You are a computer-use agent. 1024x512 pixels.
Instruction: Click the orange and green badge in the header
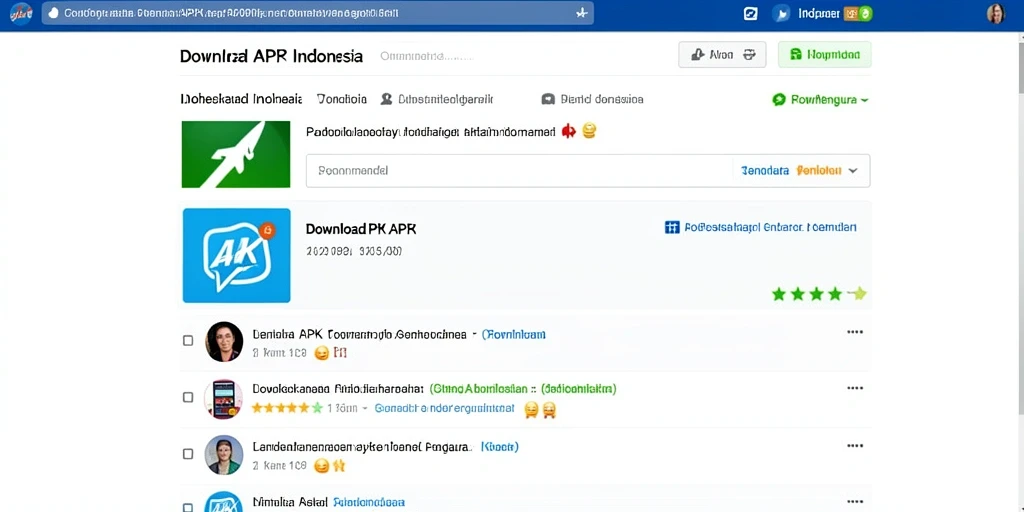click(x=857, y=14)
